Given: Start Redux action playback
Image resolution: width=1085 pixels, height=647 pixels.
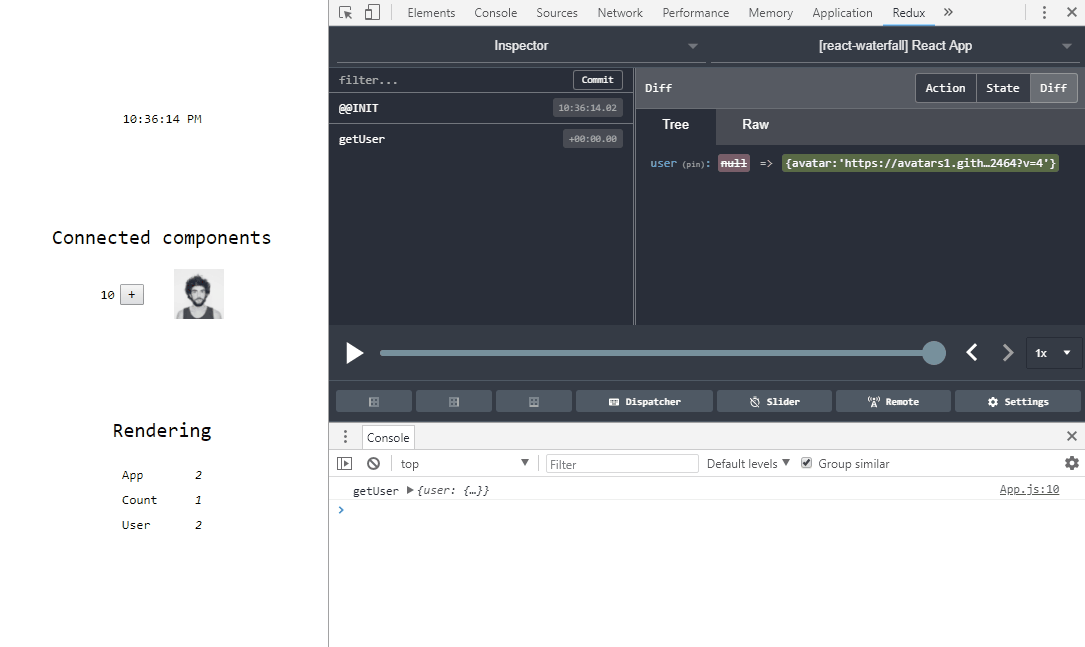Looking at the screenshot, I should (x=354, y=353).
